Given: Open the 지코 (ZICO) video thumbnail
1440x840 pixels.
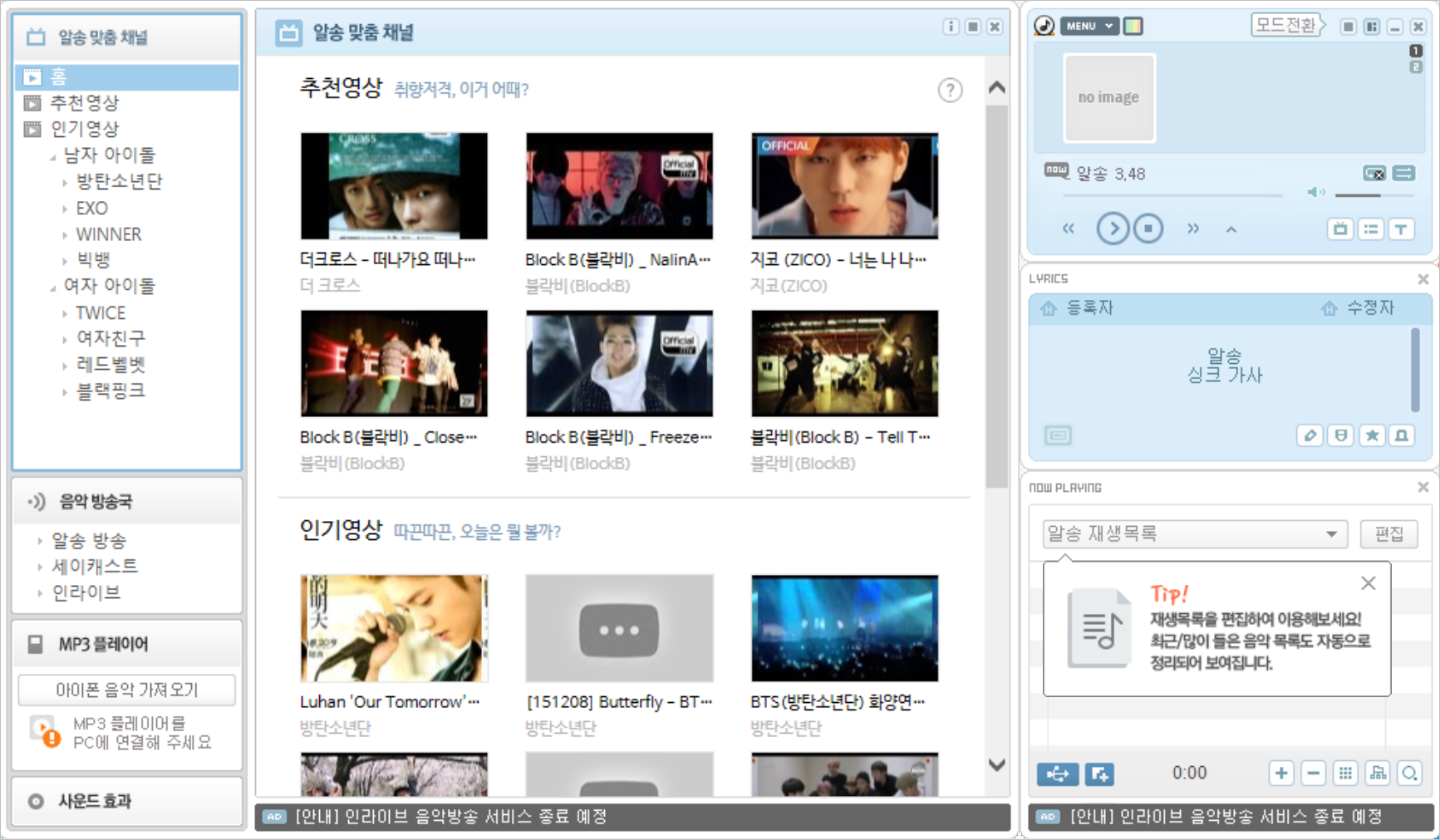Looking at the screenshot, I should click(844, 186).
